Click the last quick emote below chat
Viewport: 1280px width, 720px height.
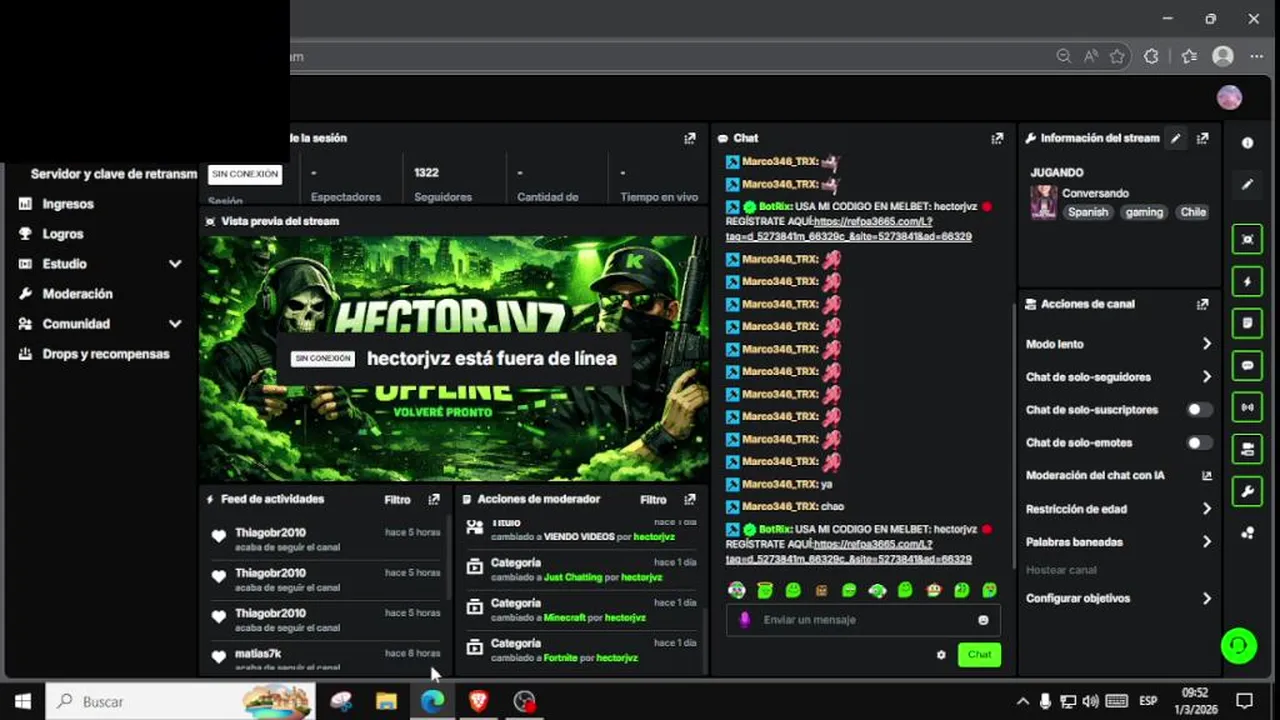pos(989,591)
